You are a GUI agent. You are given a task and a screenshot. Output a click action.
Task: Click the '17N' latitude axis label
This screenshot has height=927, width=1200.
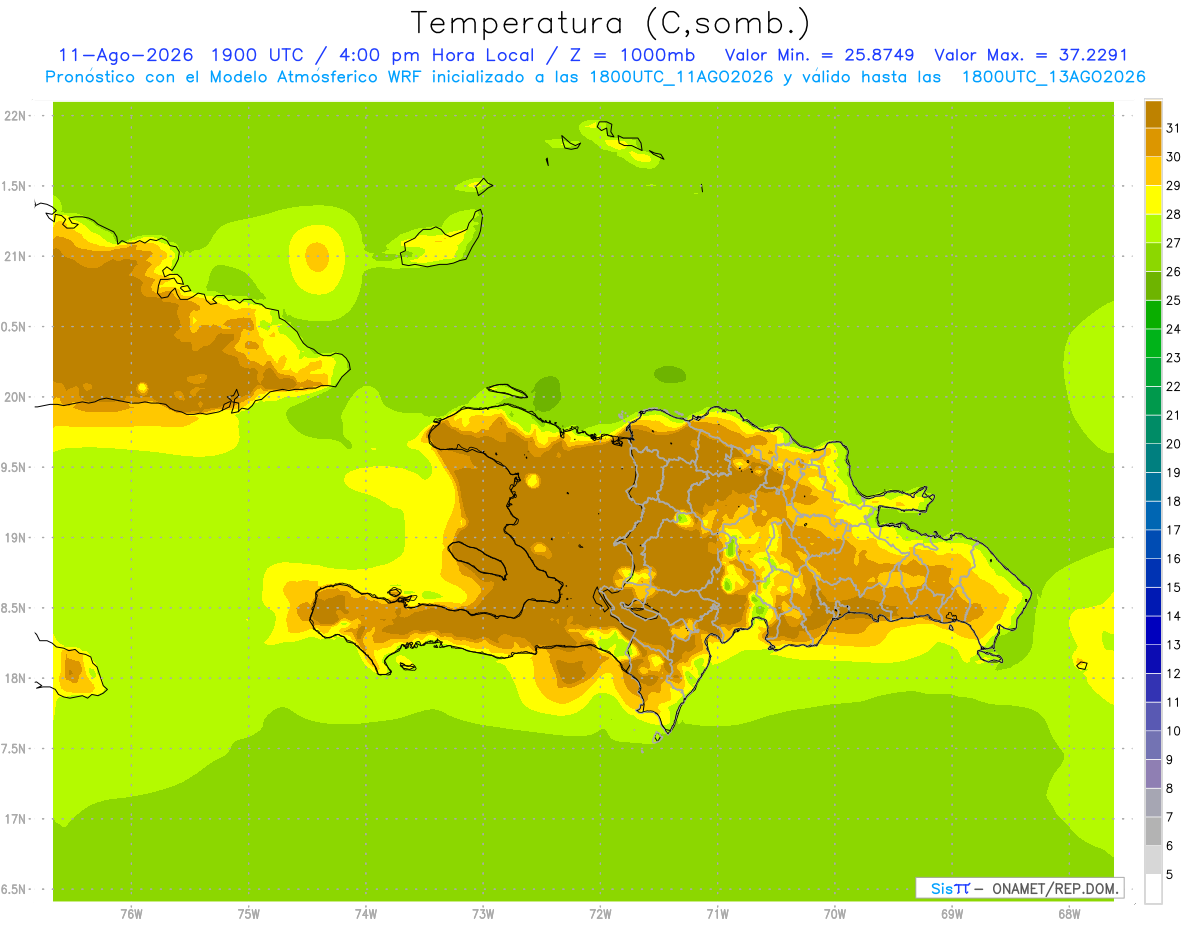point(16,819)
